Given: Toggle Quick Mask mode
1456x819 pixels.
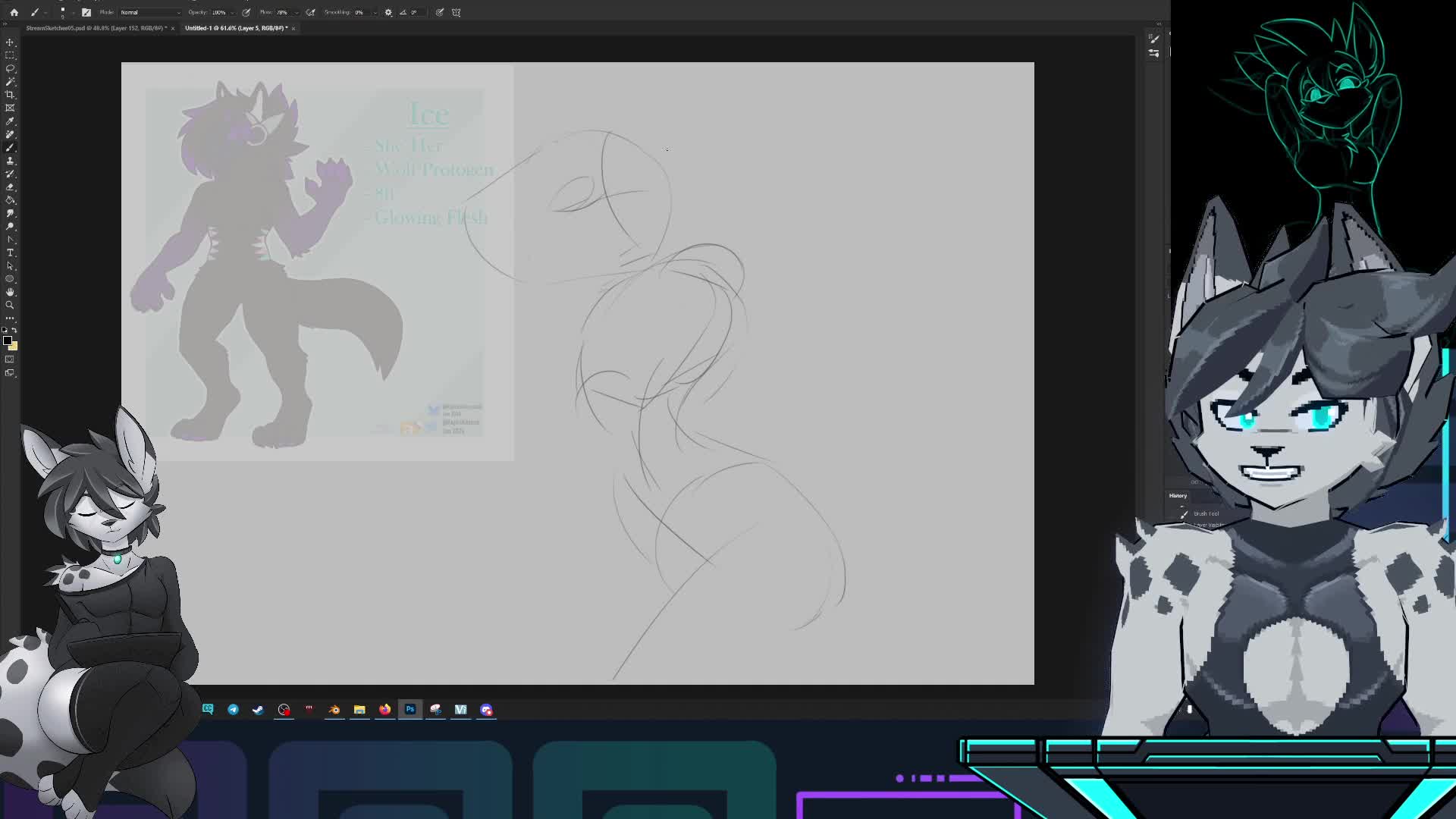Looking at the screenshot, I should (10, 359).
